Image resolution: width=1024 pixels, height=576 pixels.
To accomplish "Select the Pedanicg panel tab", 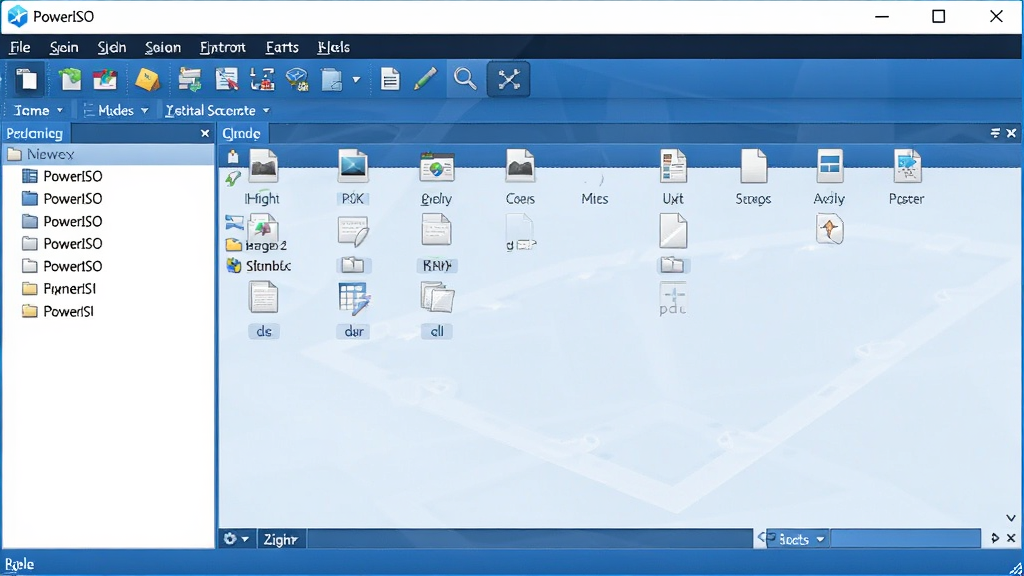I will [35, 133].
